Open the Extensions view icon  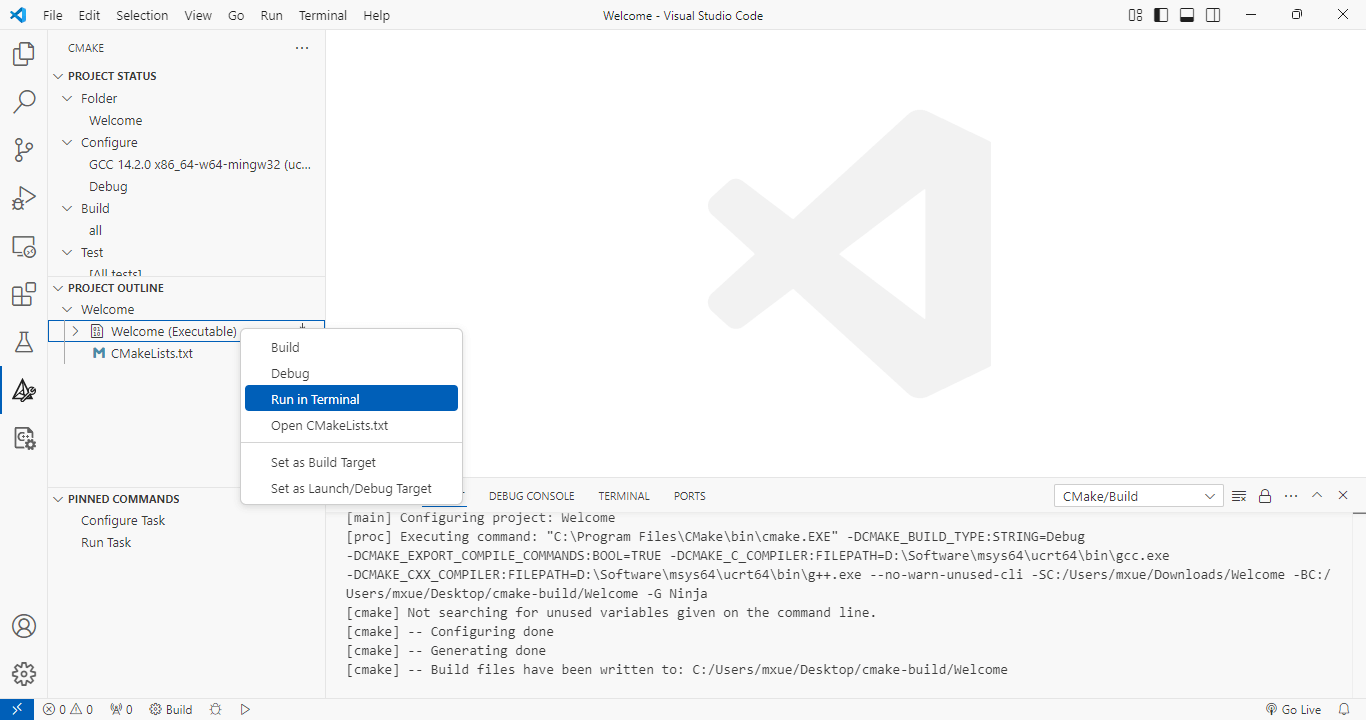click(23, 295)
